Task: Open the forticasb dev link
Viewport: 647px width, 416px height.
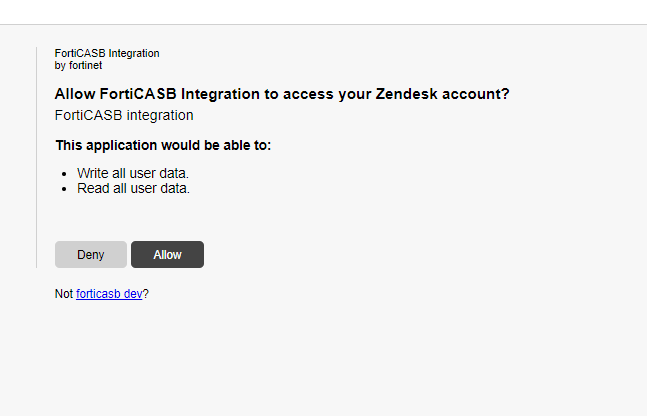Action: click(x=109, y=294)
